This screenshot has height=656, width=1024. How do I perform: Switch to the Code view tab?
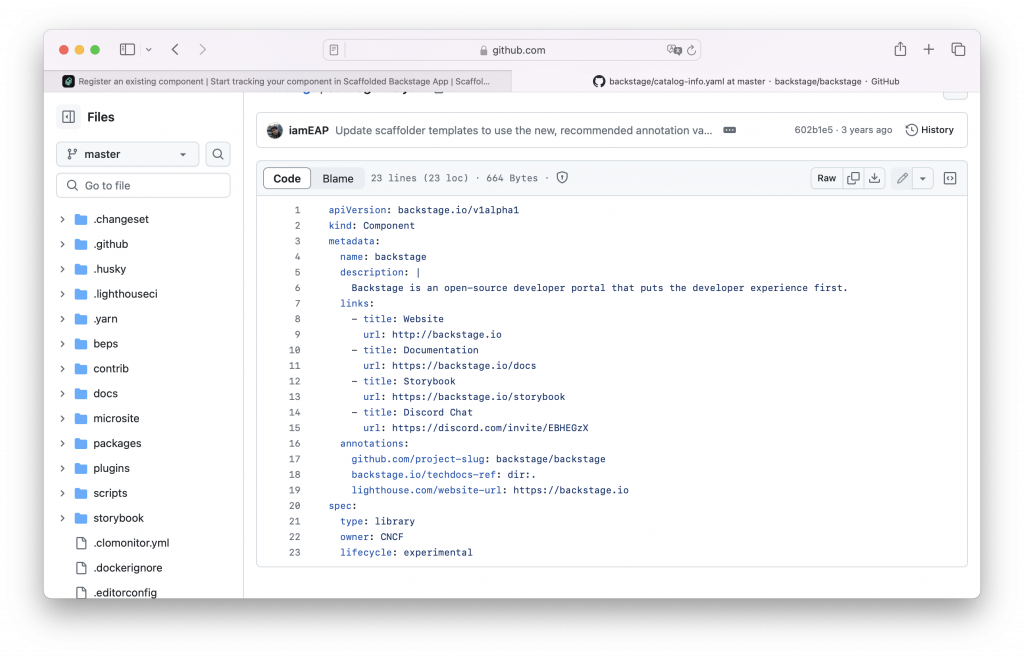click(287, 178)
